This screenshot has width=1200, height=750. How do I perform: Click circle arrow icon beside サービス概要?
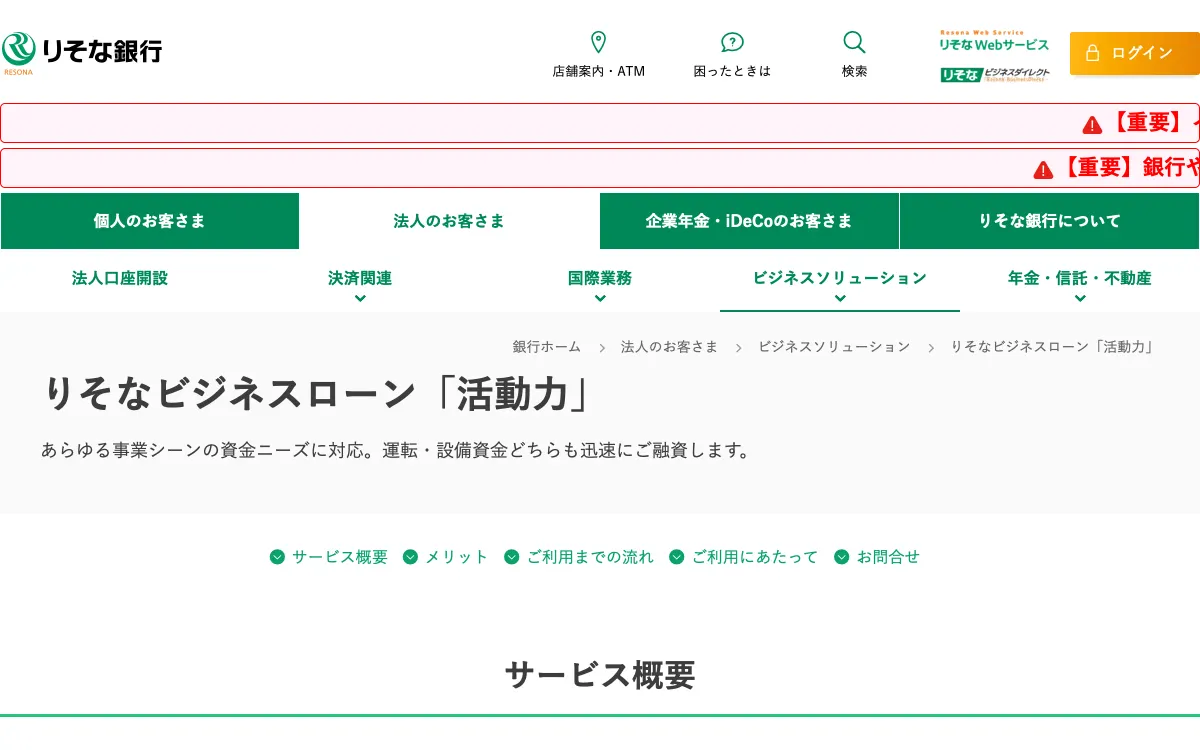(x=277, y=557)
